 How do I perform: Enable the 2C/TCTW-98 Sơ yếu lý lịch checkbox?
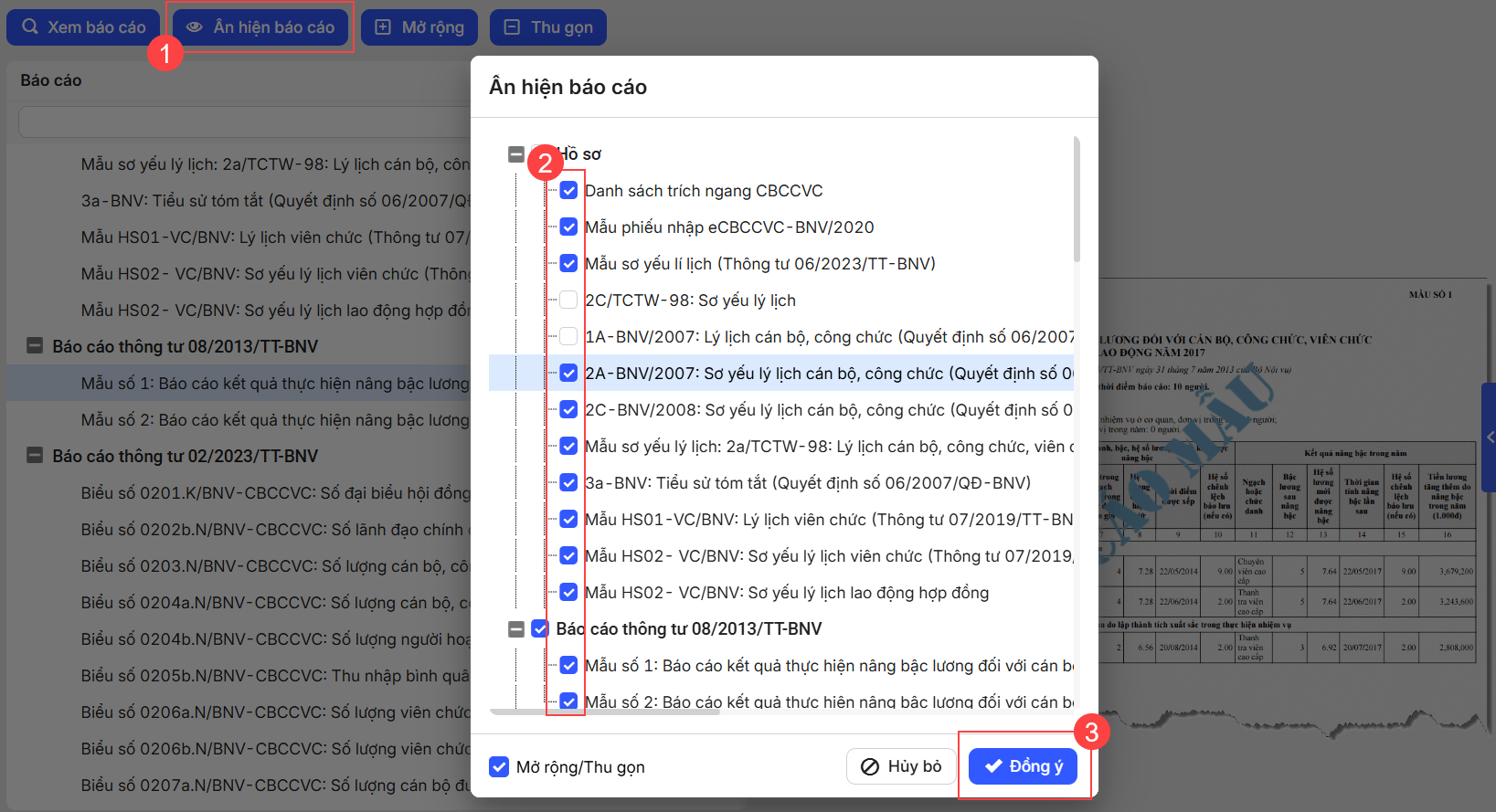click(x=568, y=301)
